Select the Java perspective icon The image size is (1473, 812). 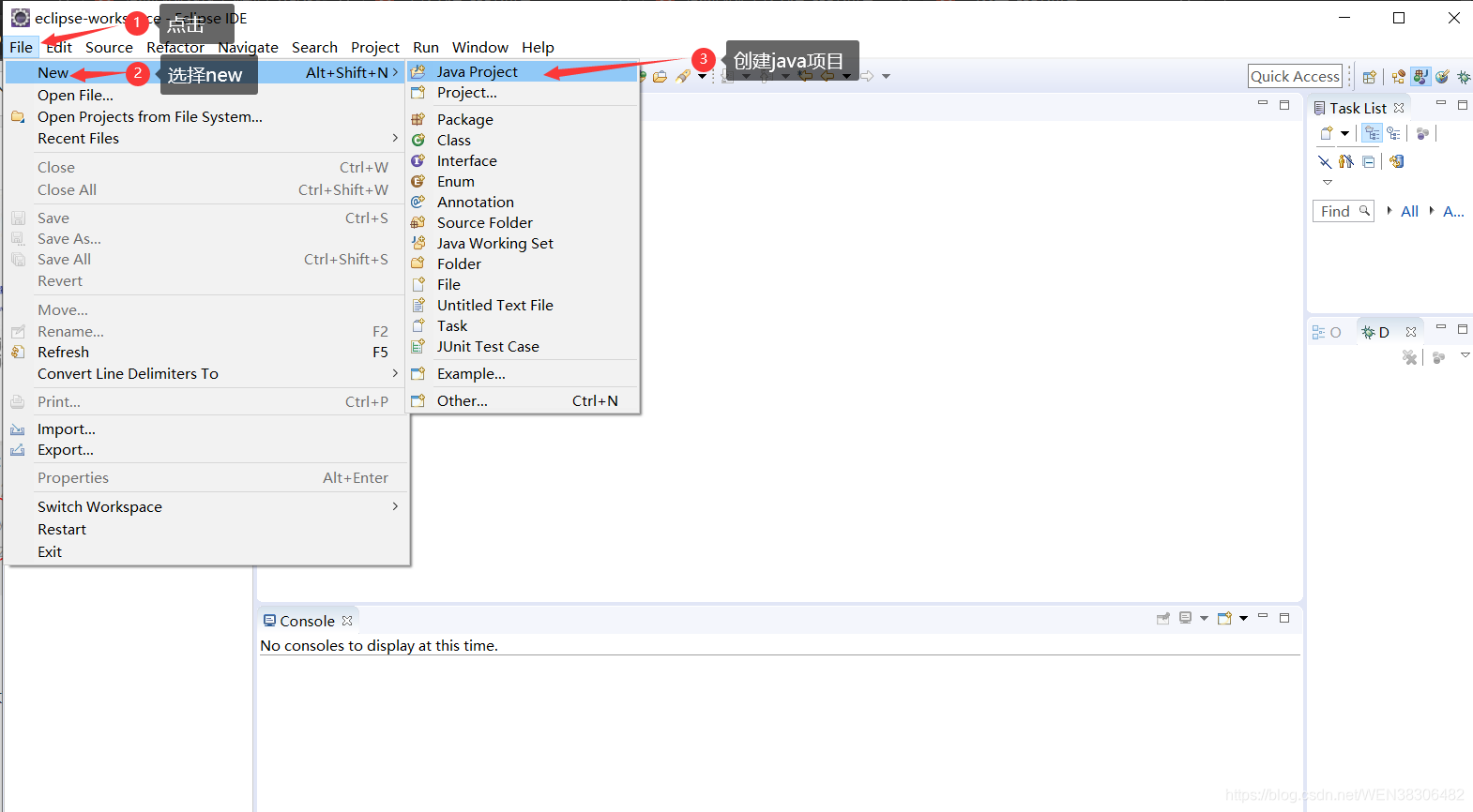[x=1420, y=77]
